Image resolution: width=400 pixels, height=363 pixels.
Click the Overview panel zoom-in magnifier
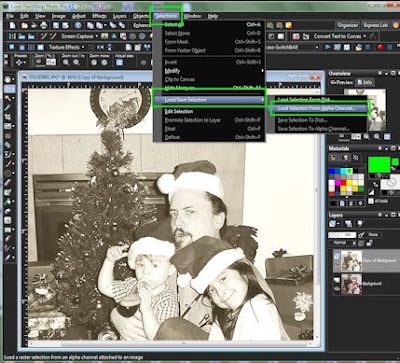click(x=377, y=137)
